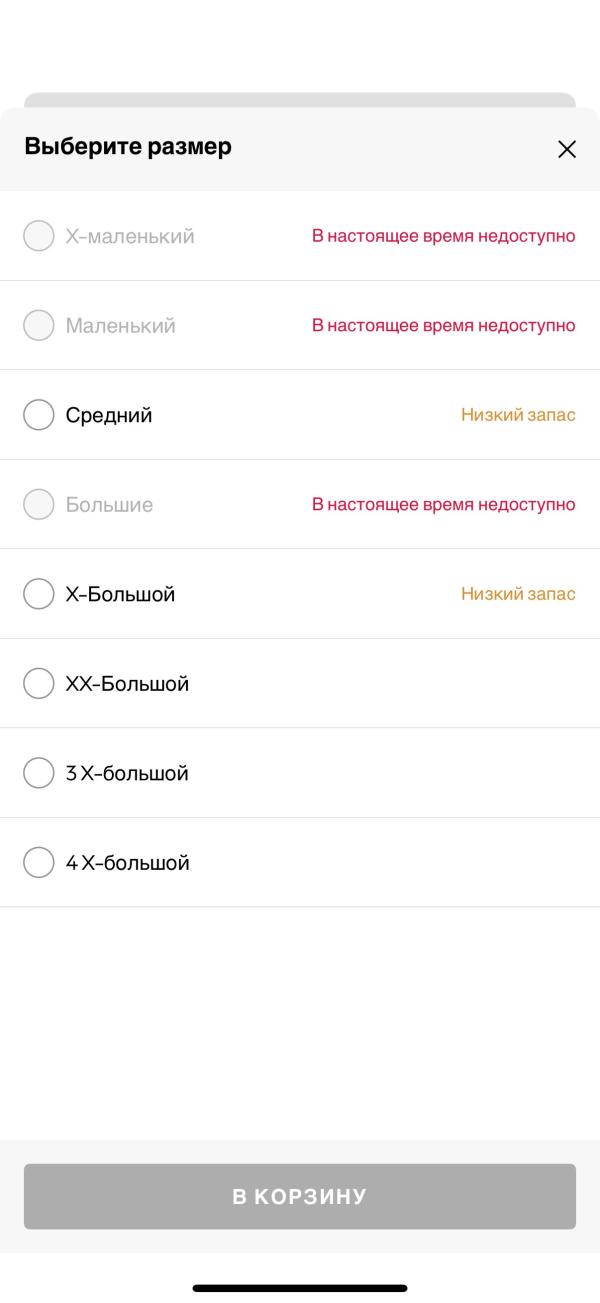Tap the disabled Маленький radio button

click(38, 326)
